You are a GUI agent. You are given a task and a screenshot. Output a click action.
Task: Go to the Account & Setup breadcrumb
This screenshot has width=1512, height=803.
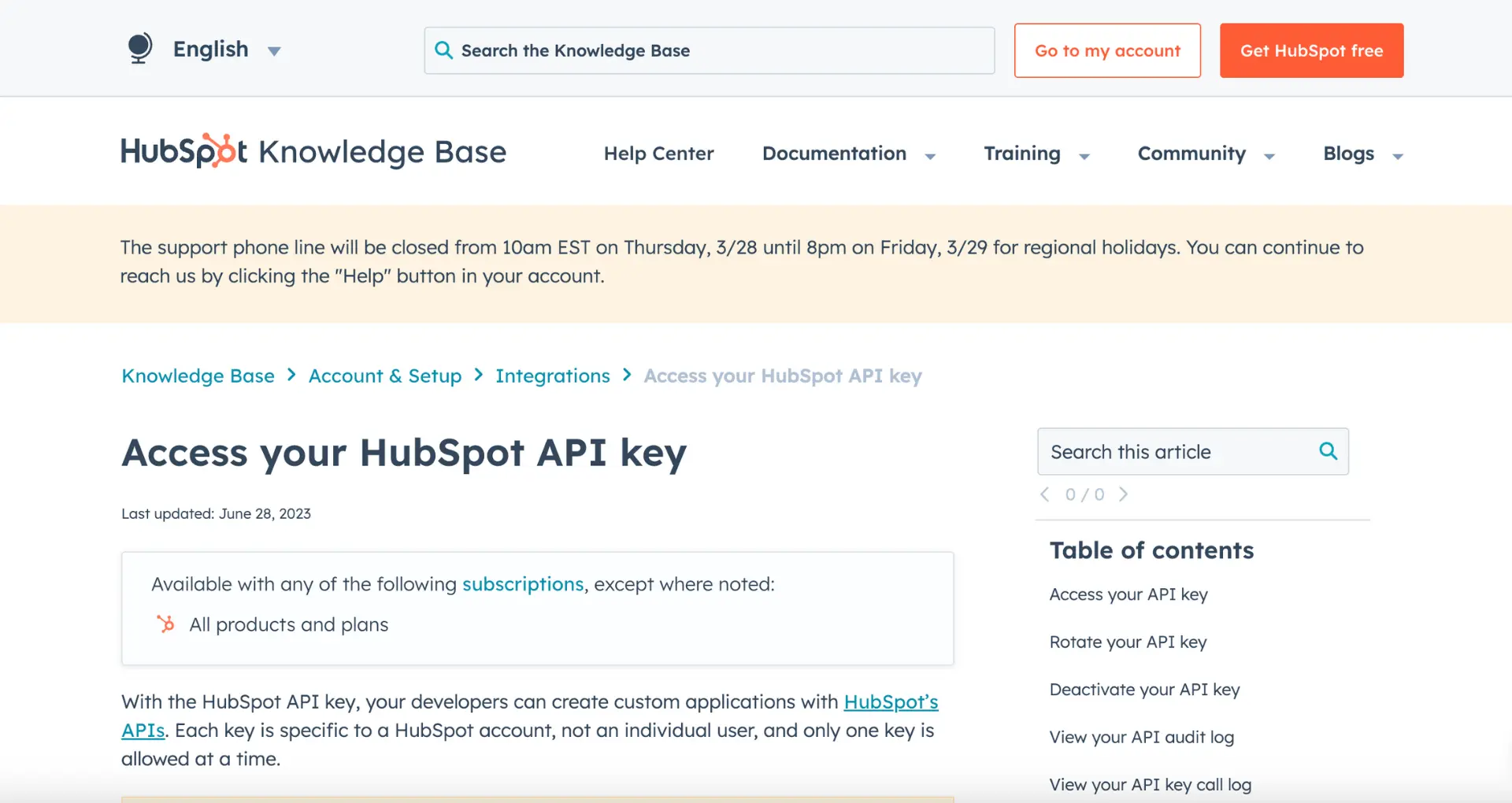[x=385, y=376]
